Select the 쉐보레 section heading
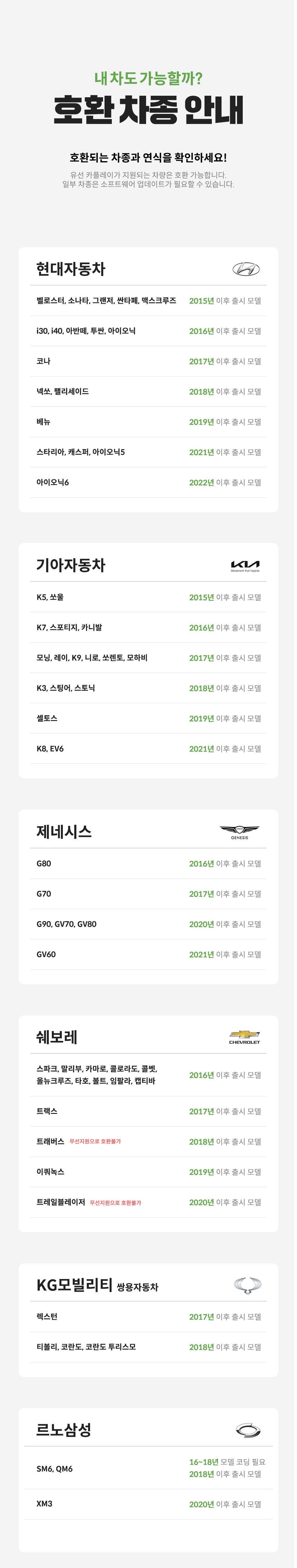This screenshot has height=1568, width=297. (x=57, y=1037)
